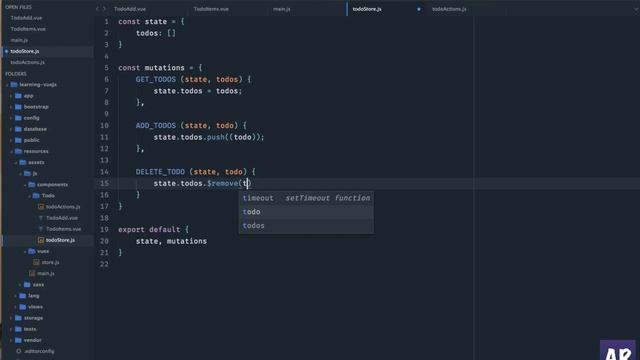Choose 'timeout' from the autocomplete popup
This screenshot has width=640, height=360.
(x=306, y=198)
